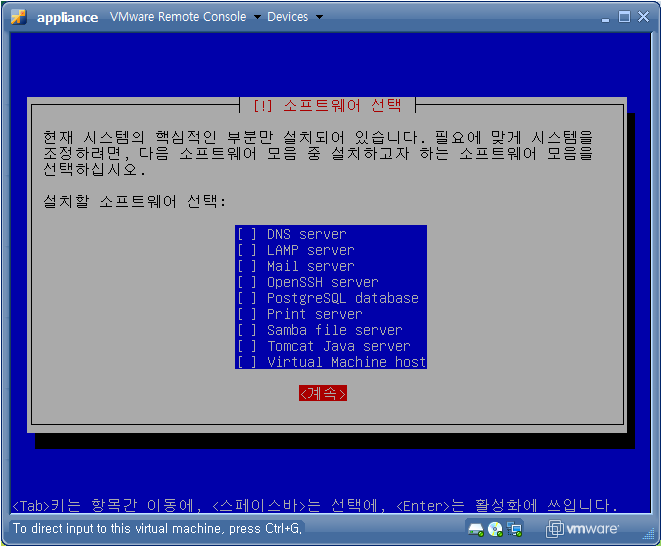The image size is (662, 547).
Task: Maximize the VMware Remote Console window
Action: [x=624, y=17]
